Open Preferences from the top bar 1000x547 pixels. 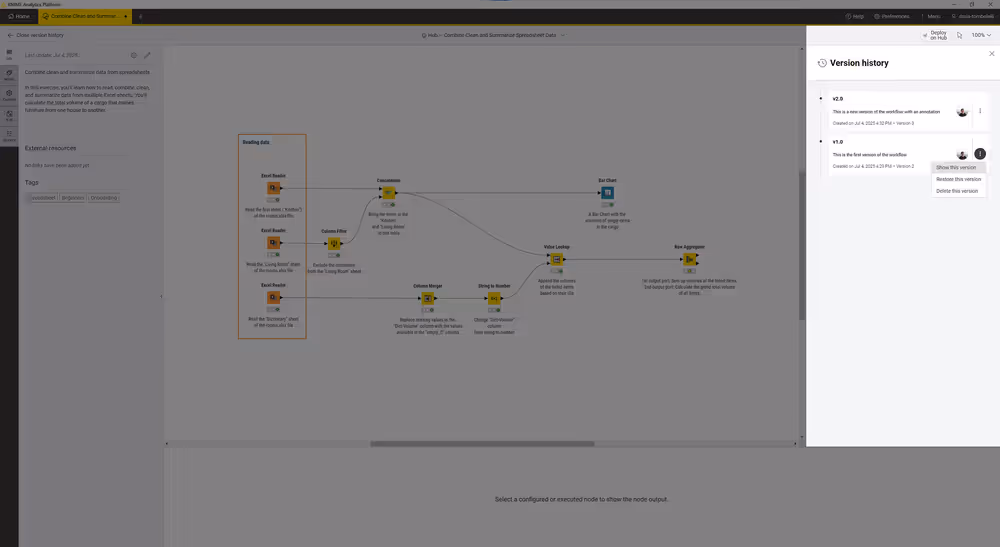click(x=890, y=17)
